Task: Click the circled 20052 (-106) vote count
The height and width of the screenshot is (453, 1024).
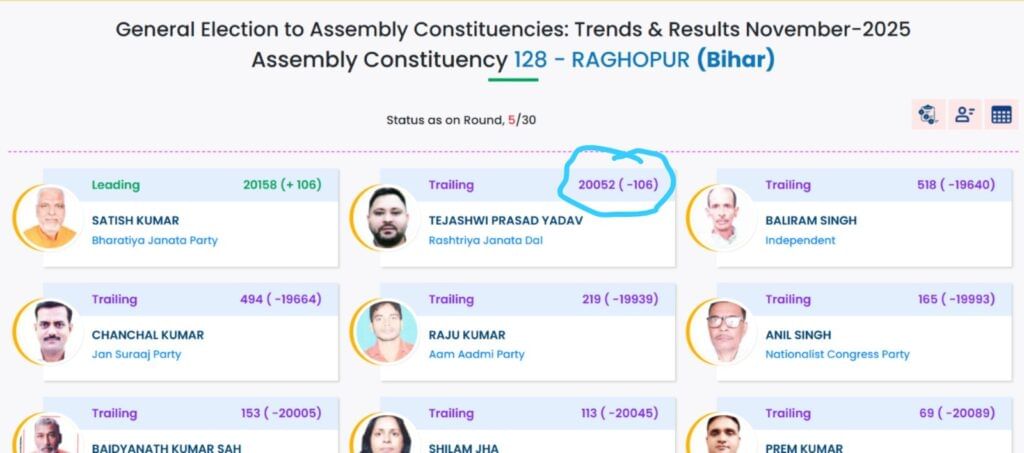Action: (x=618, y=185)
